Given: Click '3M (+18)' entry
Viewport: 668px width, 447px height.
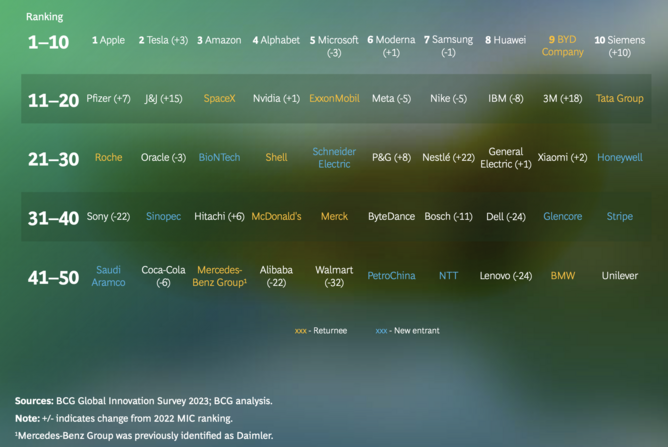Looking at the screenshot, I should 562,98.
